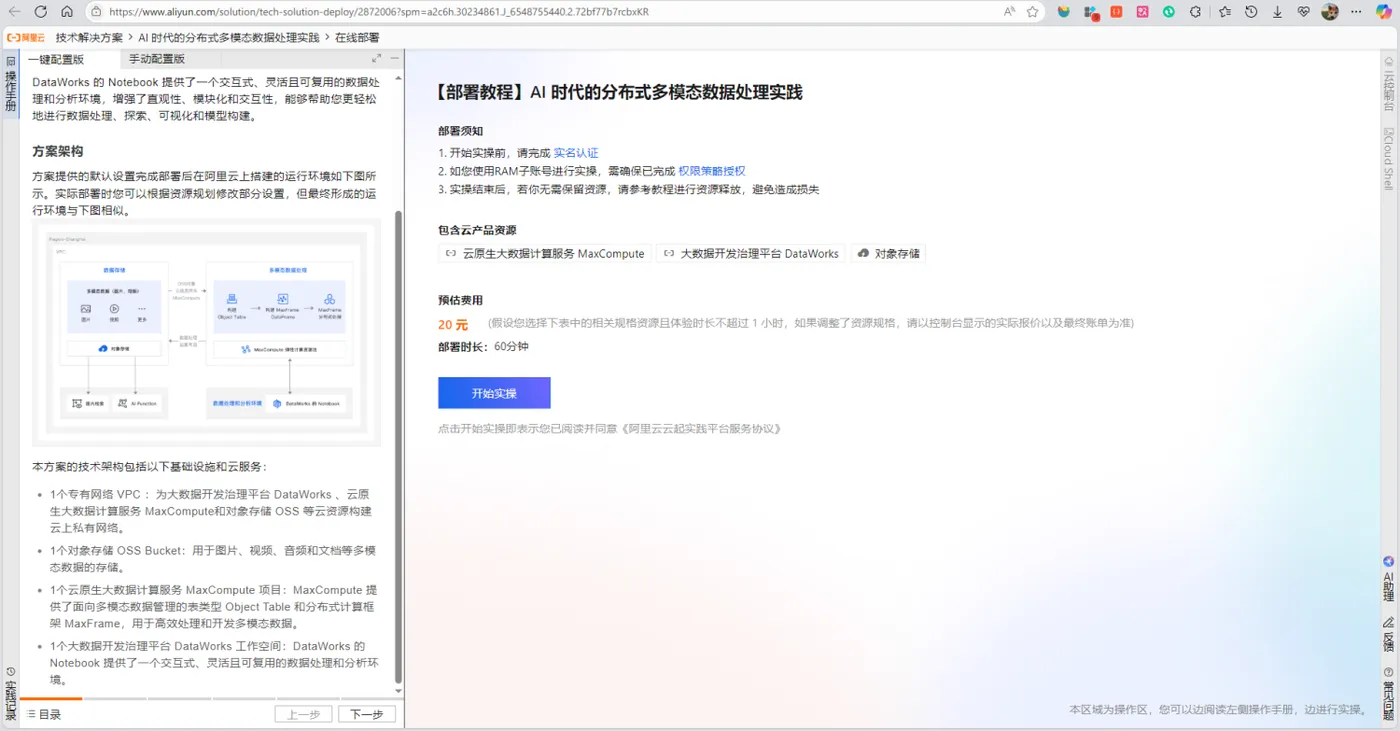This screenshot has width=1400, height=731.
Task: Open the user profile avatar
Action: coord(1330,12)
